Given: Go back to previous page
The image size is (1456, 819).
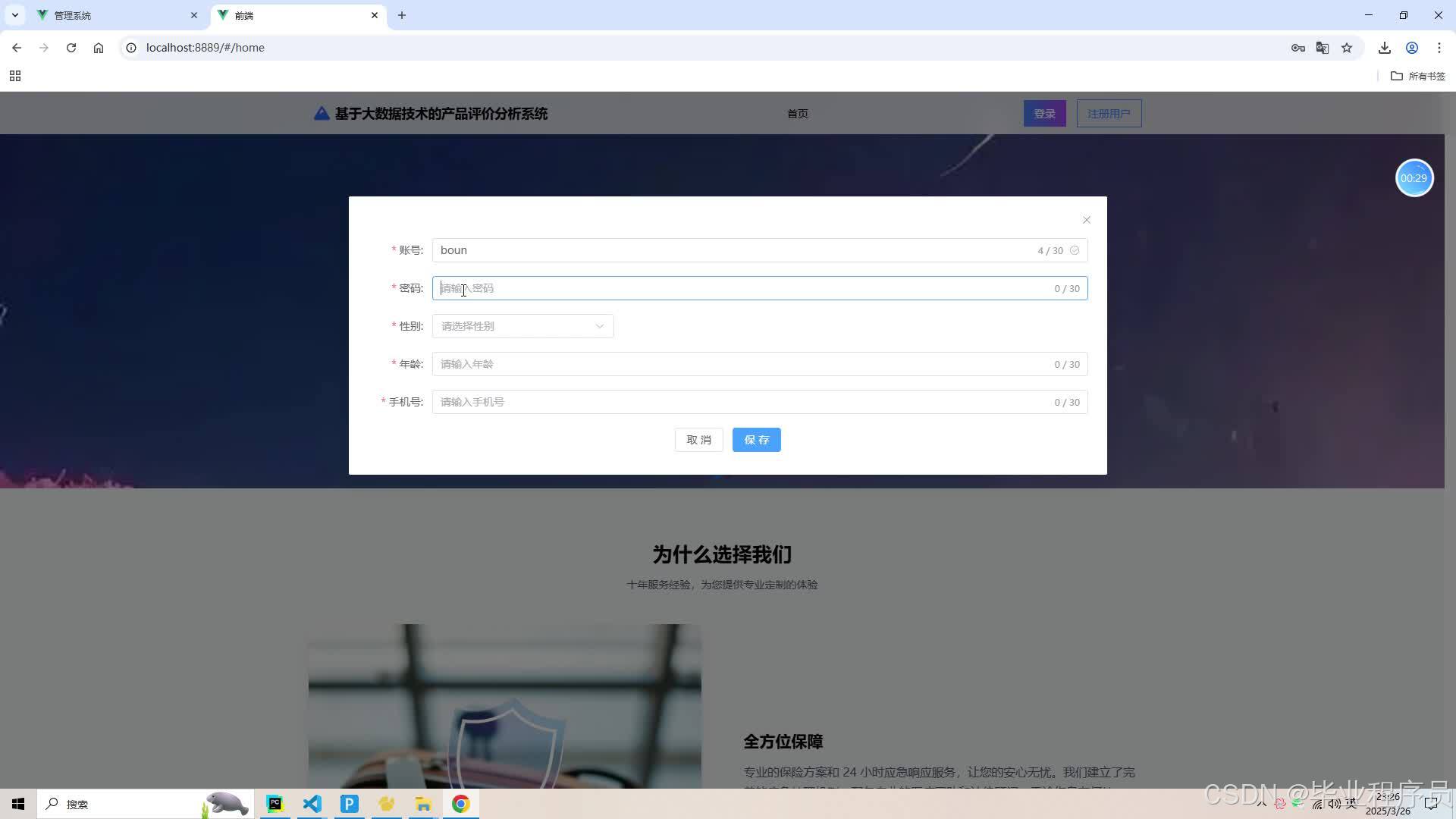Looking at the screenshot, I should [17, 48].
